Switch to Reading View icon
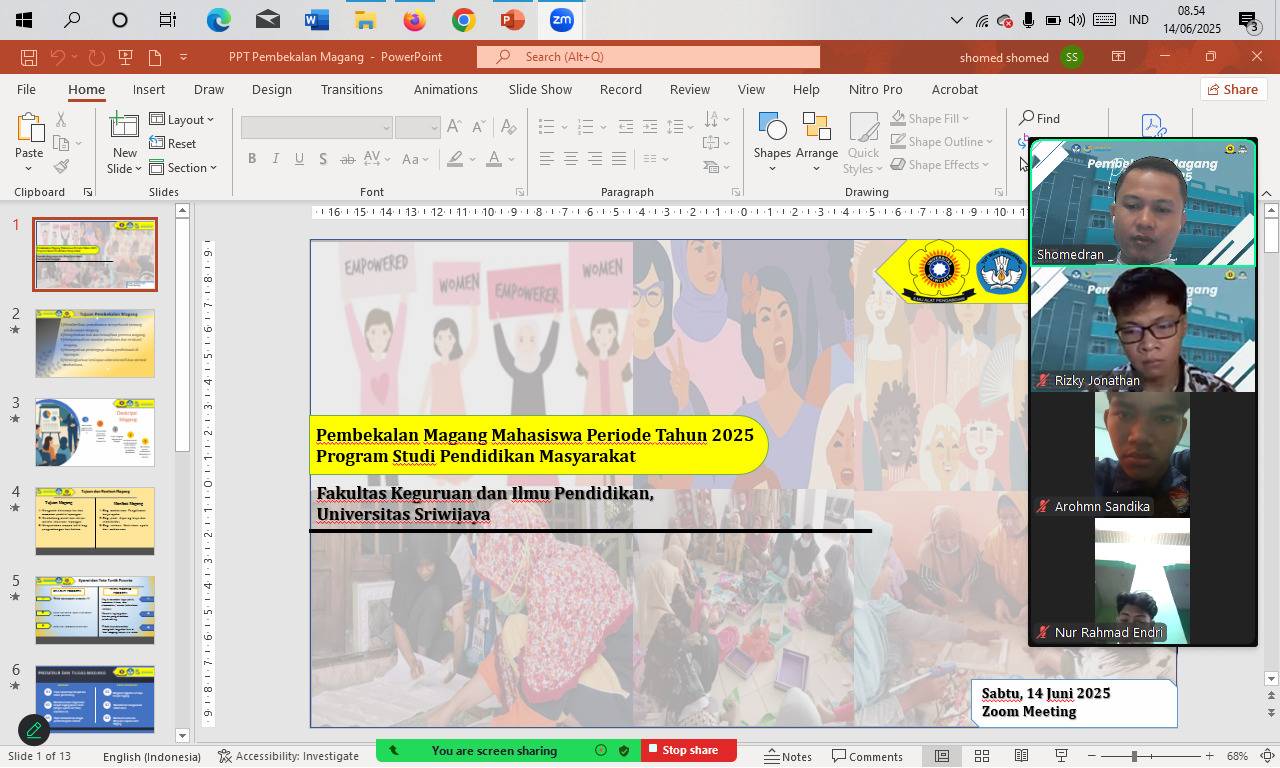The height and width of the screenshot is (768, 1280). (1022, 756)
